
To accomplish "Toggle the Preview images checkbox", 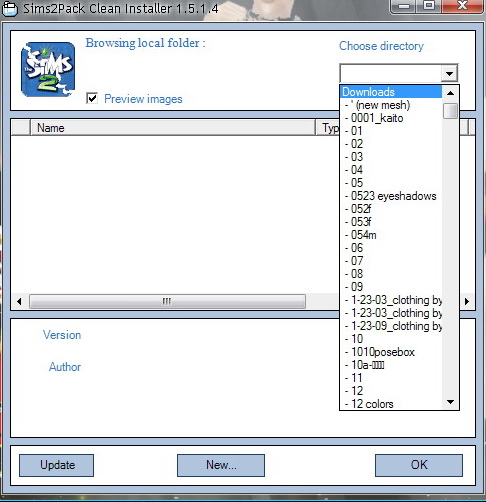I will point(92,98).
